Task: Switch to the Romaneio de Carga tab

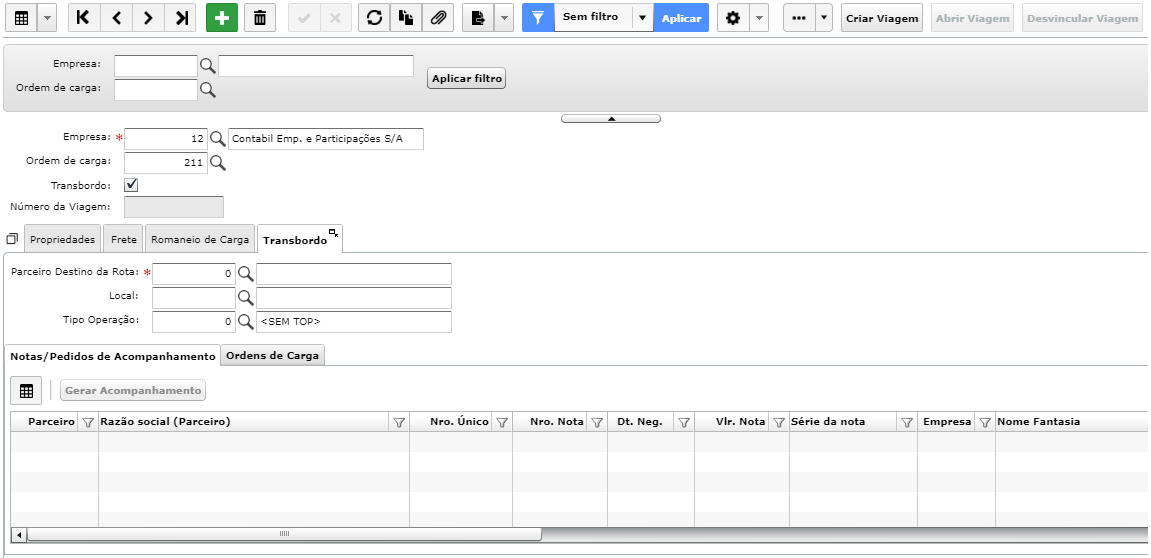Action: coord(200,239)
